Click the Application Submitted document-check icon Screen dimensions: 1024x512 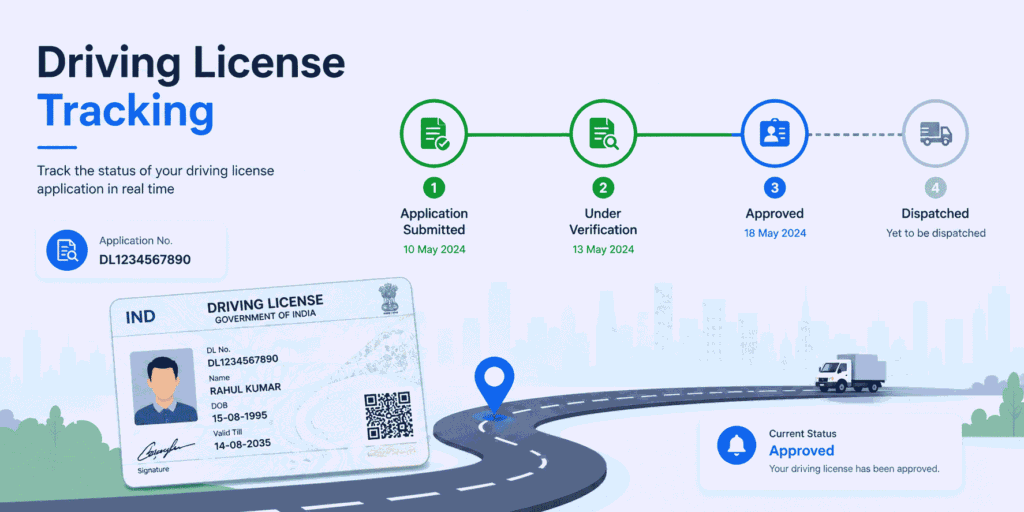tap(434, 135)
